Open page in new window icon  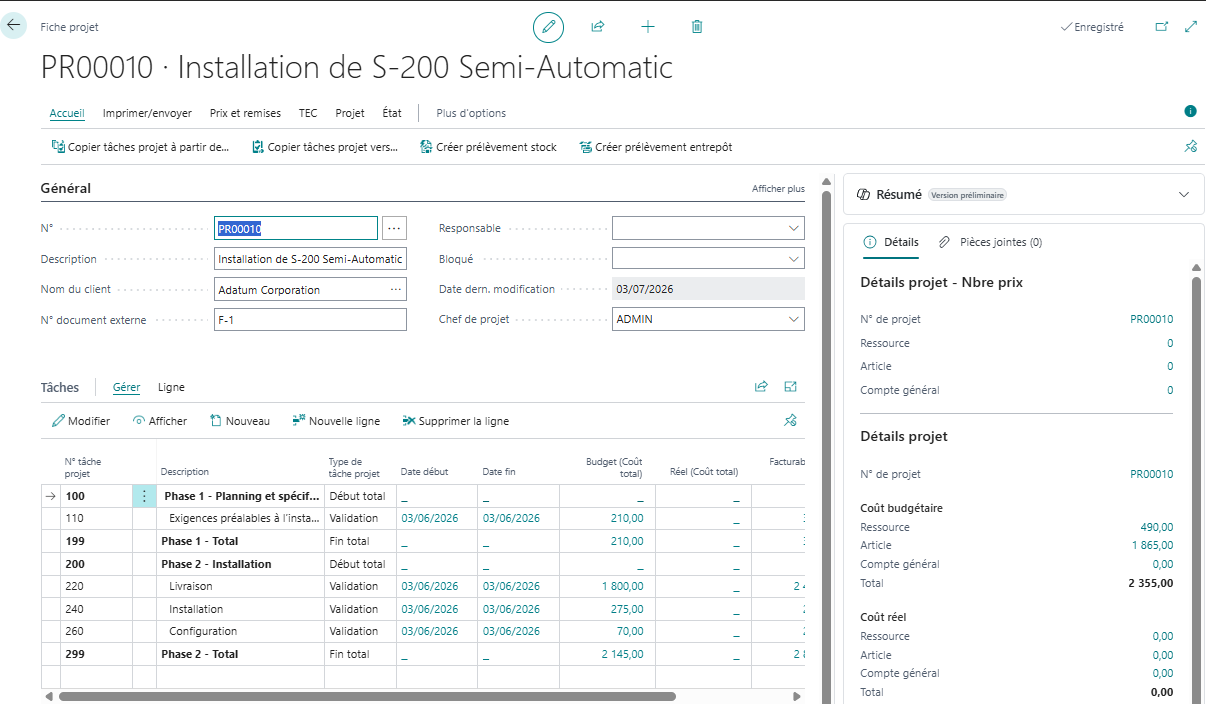click(1162, 27)
